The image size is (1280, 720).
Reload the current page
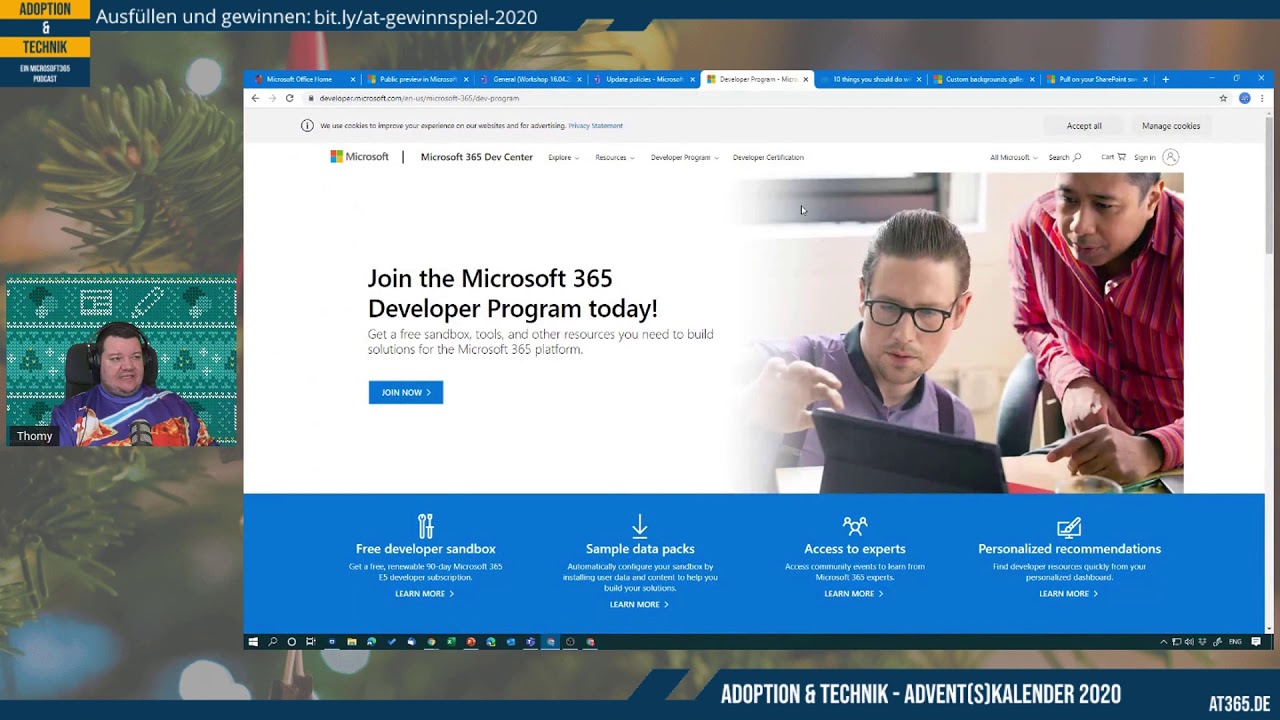point(290,98)
